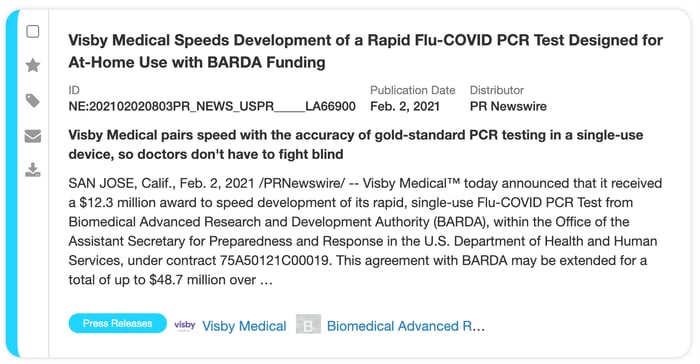Select the NE:202102020803PR_NEWS_USPR ID value
Screen dimensions: 700x364
(212, 106)
